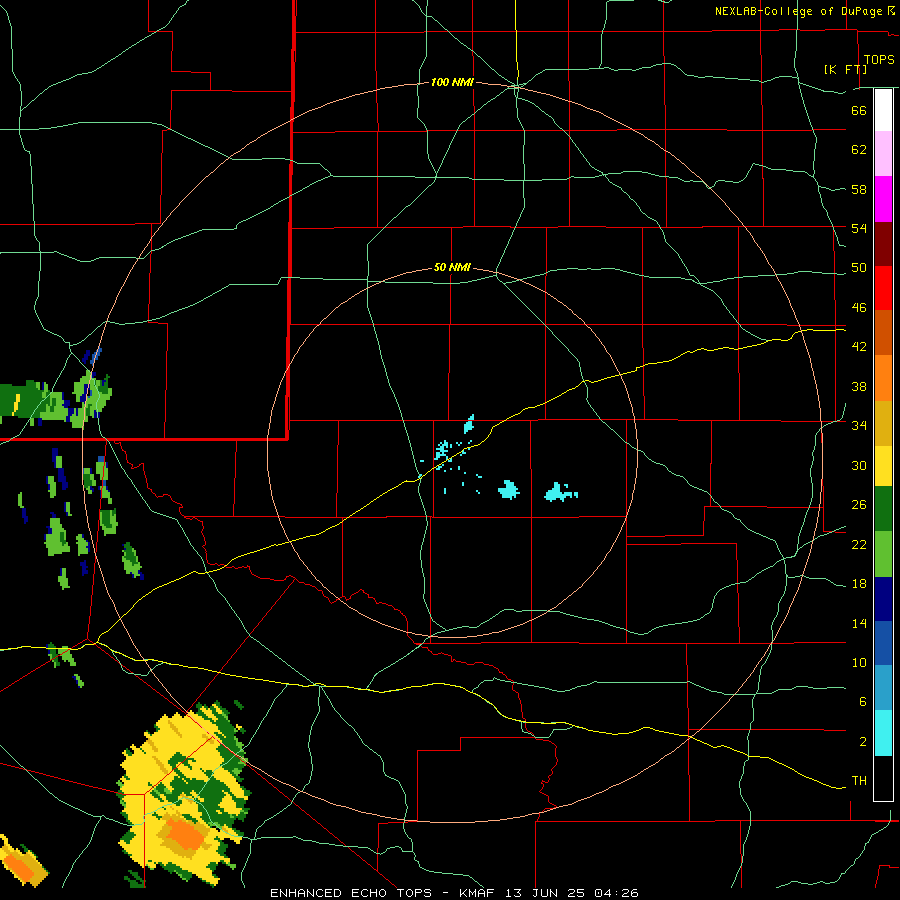Click the legend value 54
Viewport: 900px width, 900px height.
pyautogui.click(x=859, y=228)
